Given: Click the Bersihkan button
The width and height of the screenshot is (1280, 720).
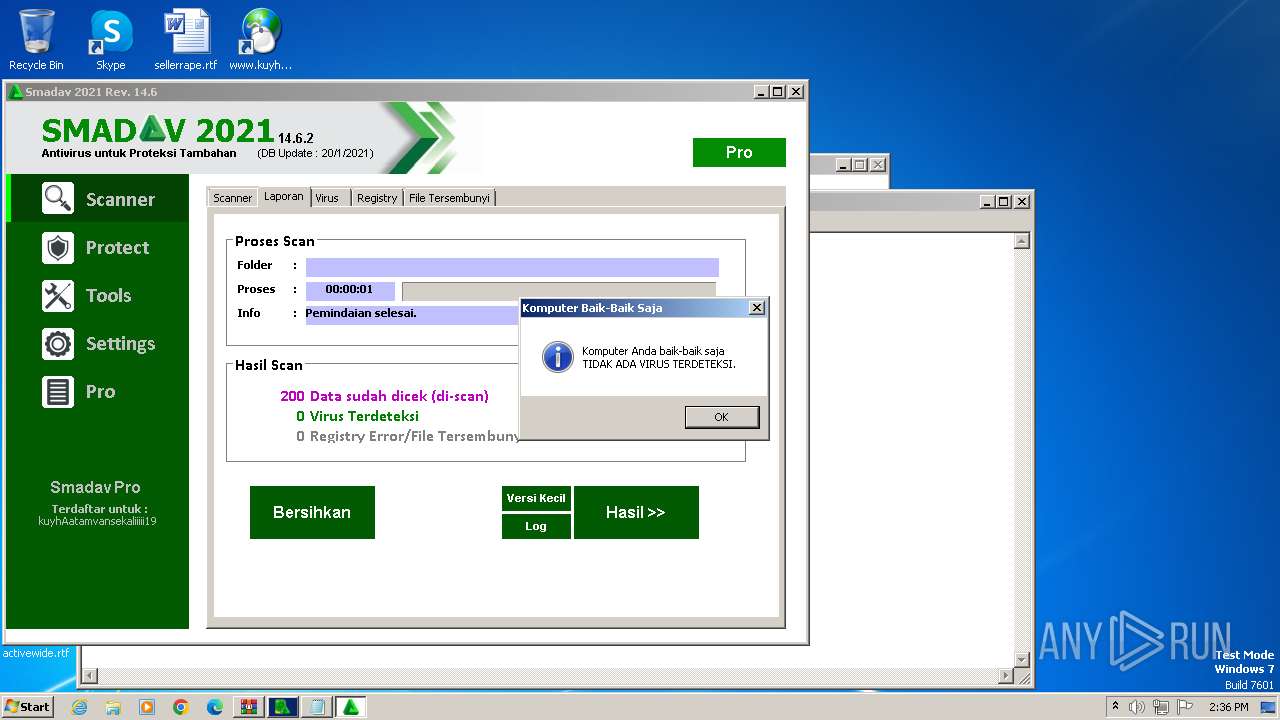Looking at the screenshot, I should tap(312, 512).
